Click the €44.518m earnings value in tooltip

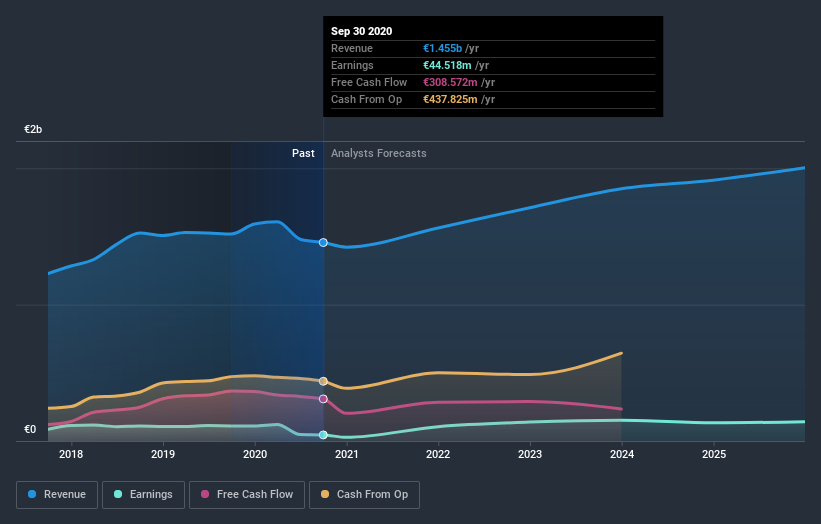(x=447, y=65)
